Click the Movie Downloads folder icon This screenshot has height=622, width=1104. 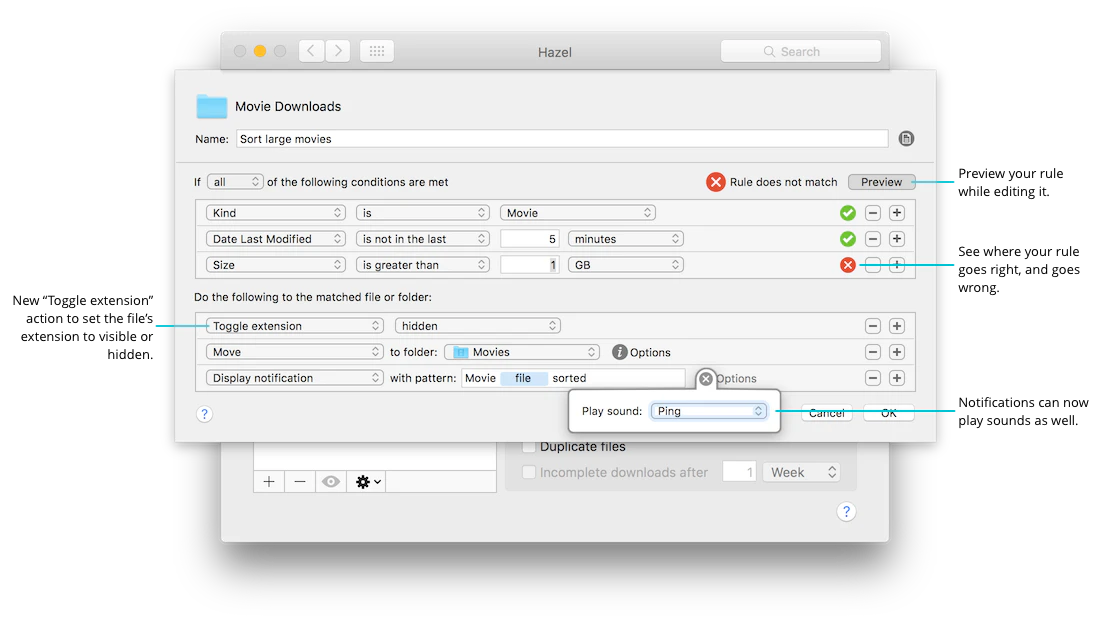coord(211,106)
